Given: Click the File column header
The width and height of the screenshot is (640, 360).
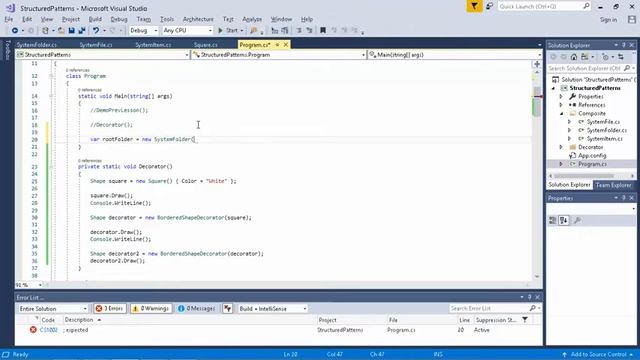Looking at the screenshot, I should click(x=393, y=320).
